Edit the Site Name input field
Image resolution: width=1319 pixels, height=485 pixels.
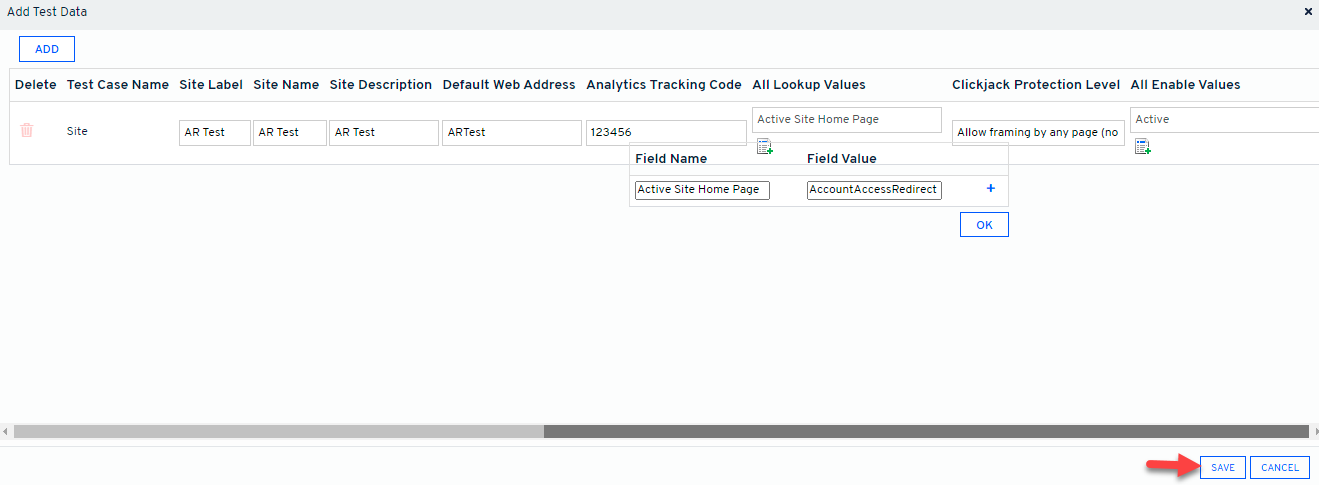[289, 133]
